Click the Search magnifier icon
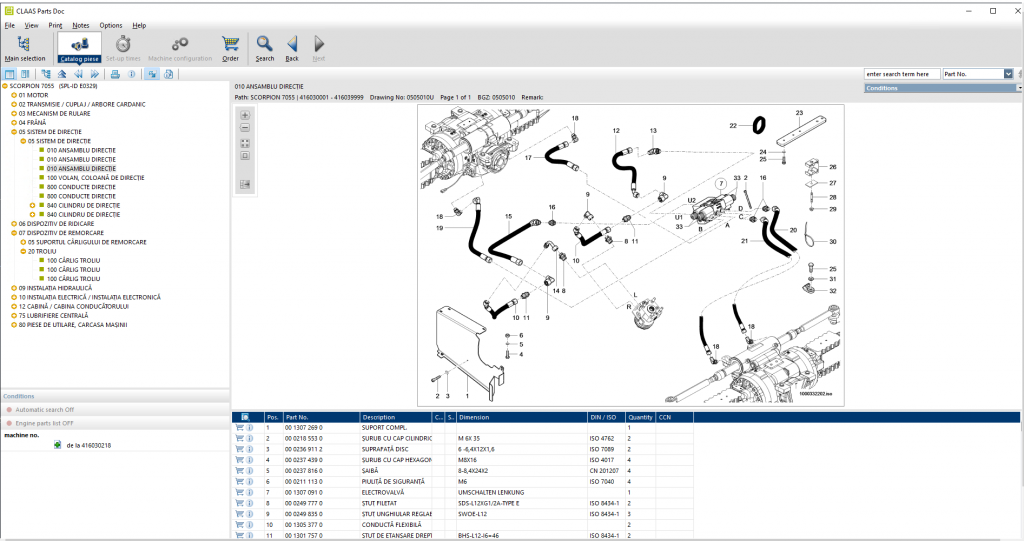 click(264, 47)
